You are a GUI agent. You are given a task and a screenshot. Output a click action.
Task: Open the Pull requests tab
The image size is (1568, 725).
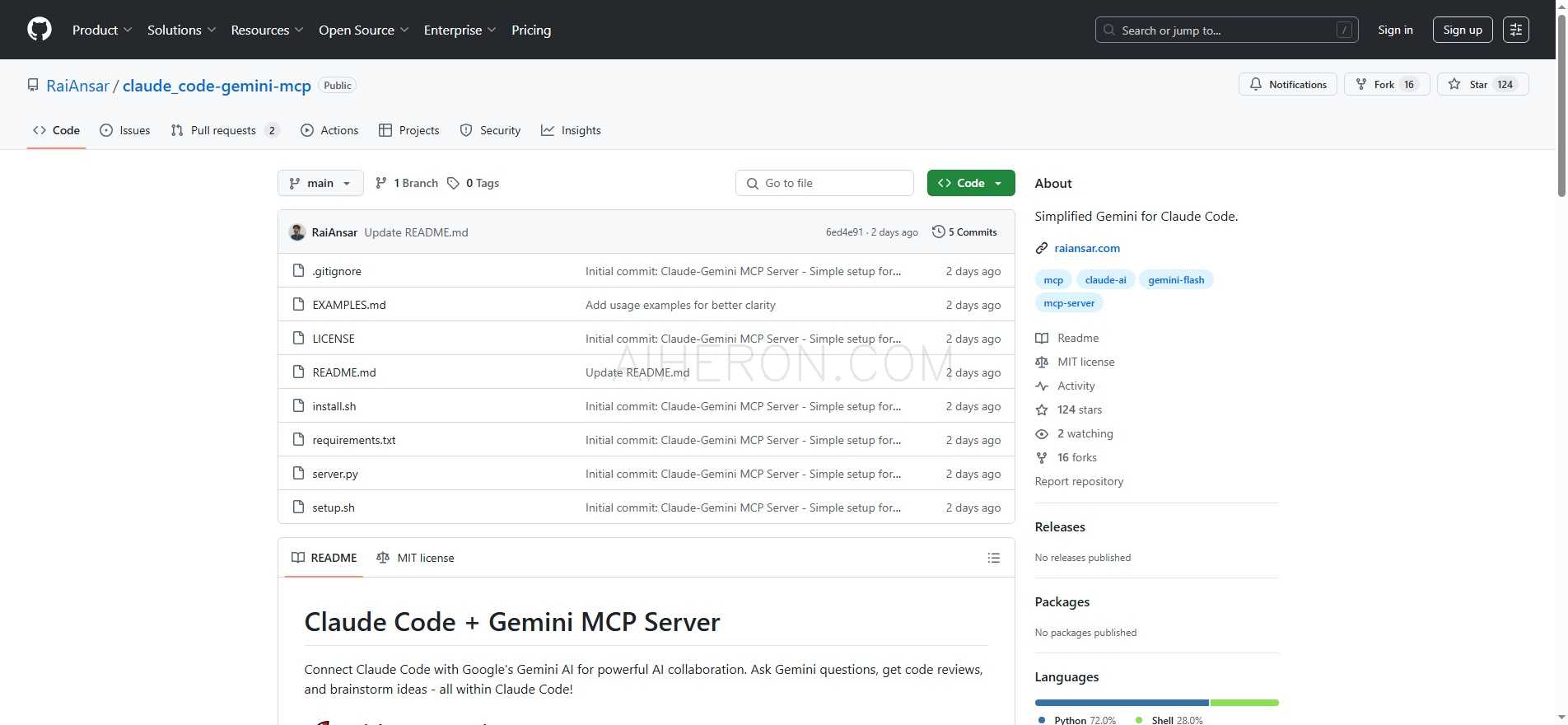[225, 130]
